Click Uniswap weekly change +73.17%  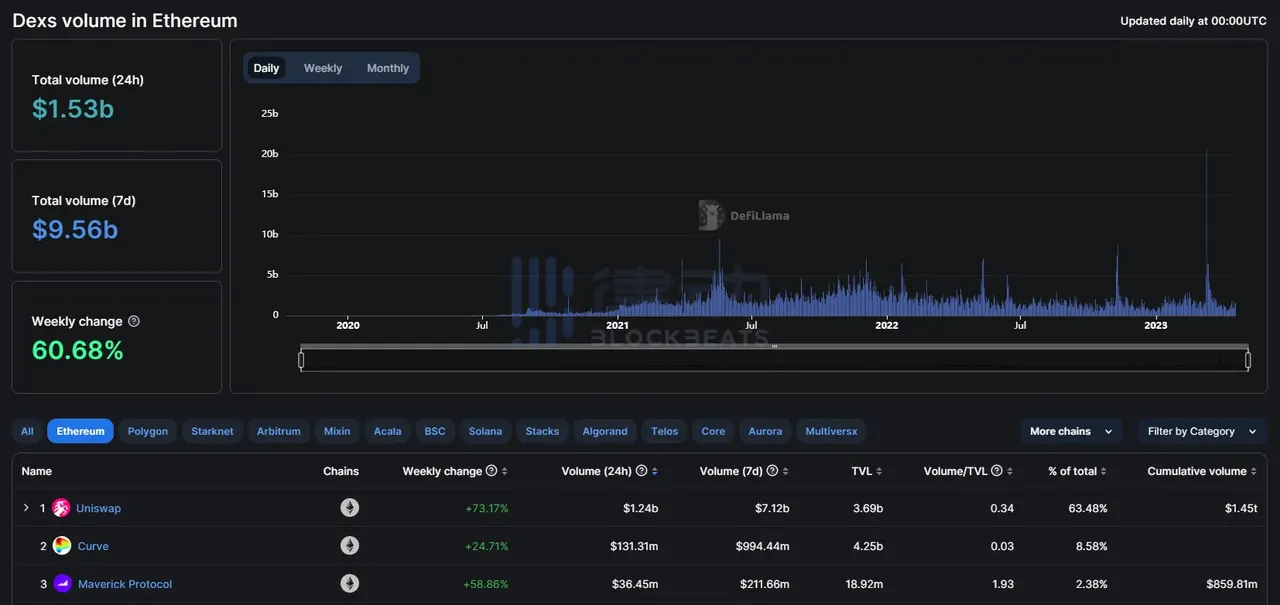click(487, 508)
